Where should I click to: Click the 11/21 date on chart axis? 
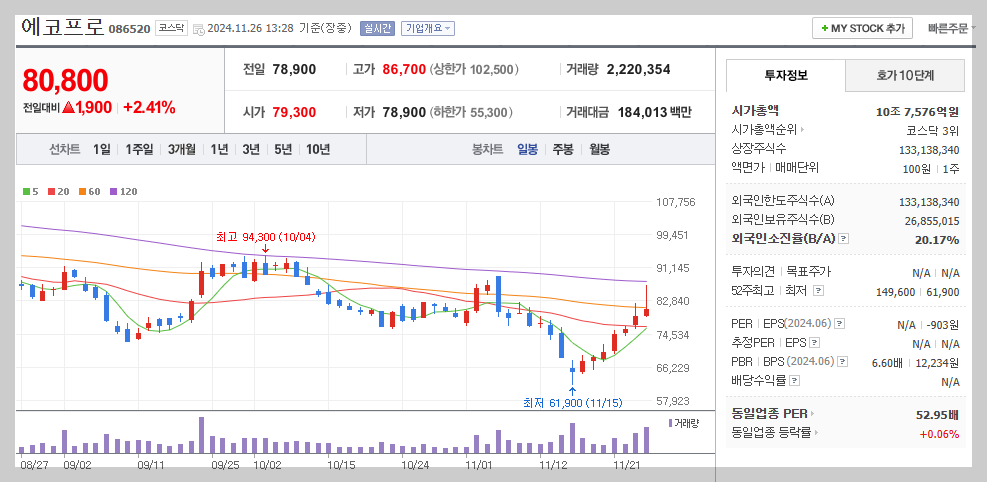pyautogui.click(x=626, y=464)
